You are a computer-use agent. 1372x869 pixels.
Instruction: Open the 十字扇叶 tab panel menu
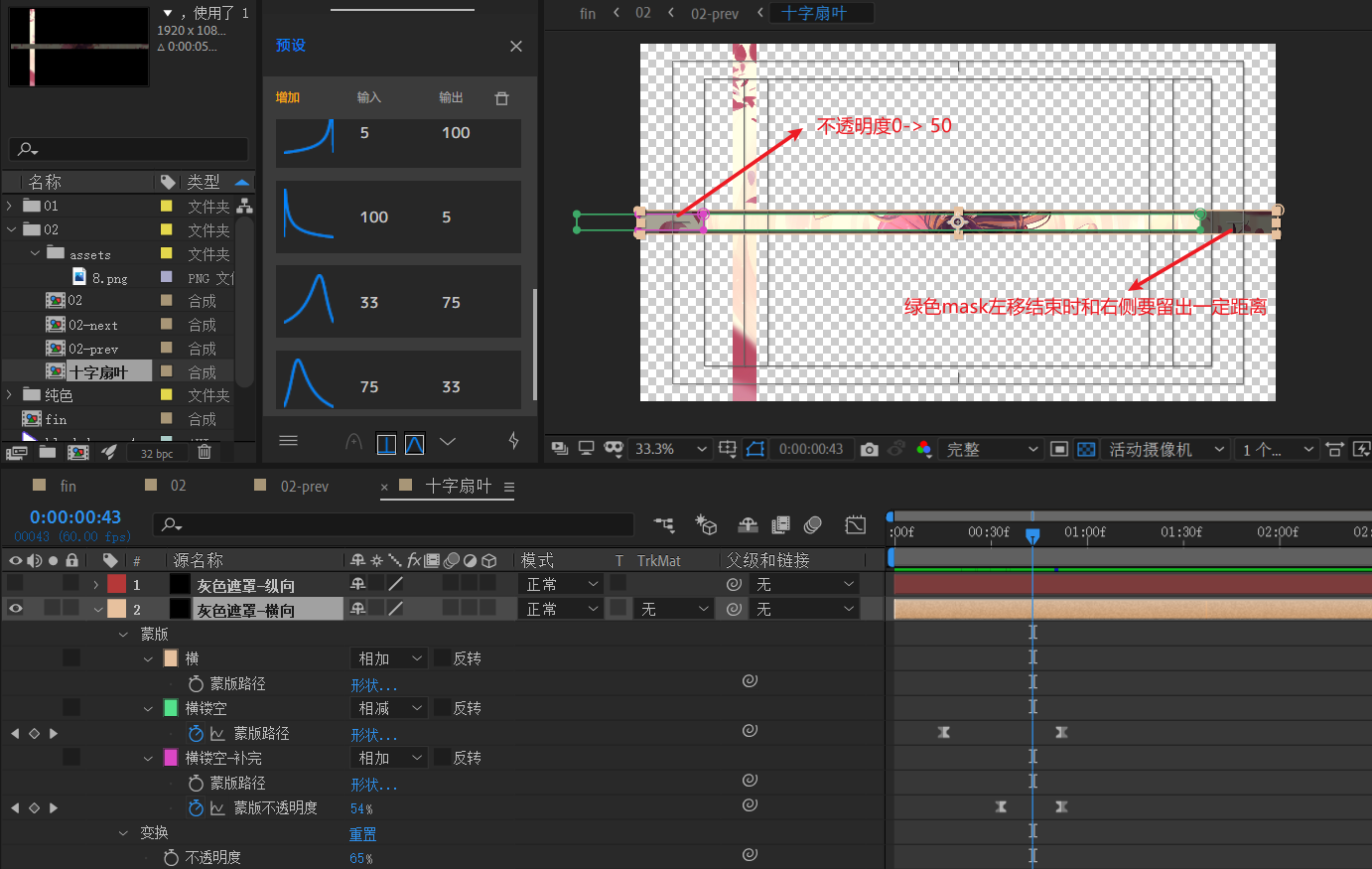509,487
